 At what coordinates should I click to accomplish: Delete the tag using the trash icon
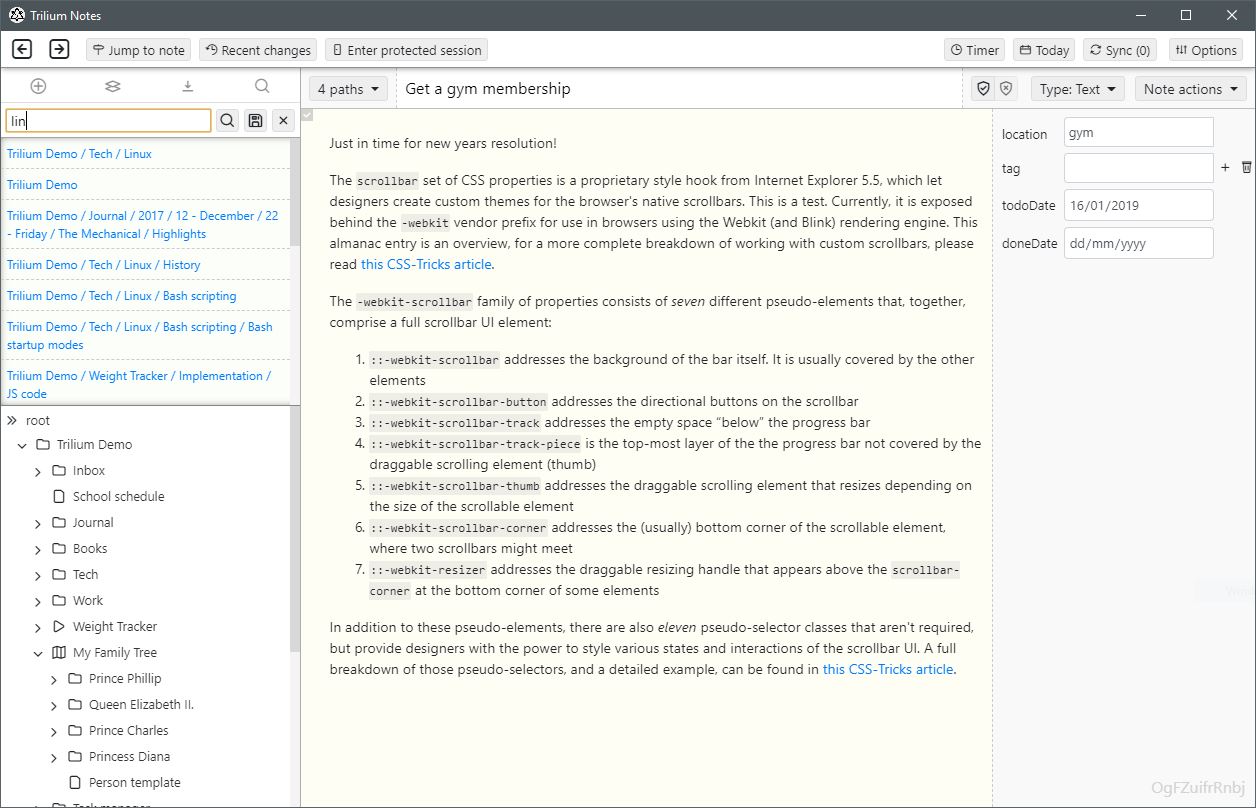coord(1246,168)
